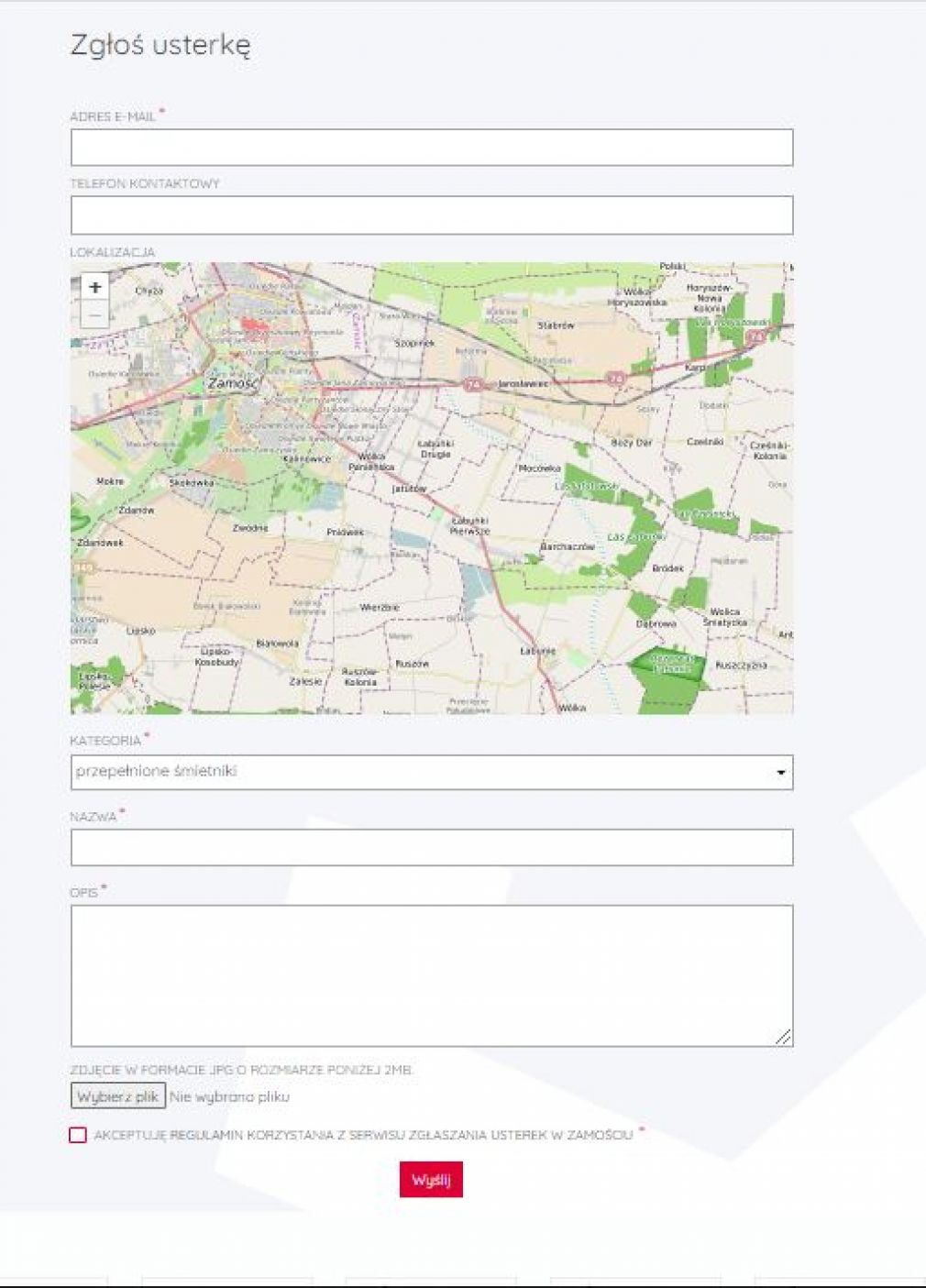Click Barchaczów label on the map
This screenshot has width=926, height=1288.
click(568, 546)
